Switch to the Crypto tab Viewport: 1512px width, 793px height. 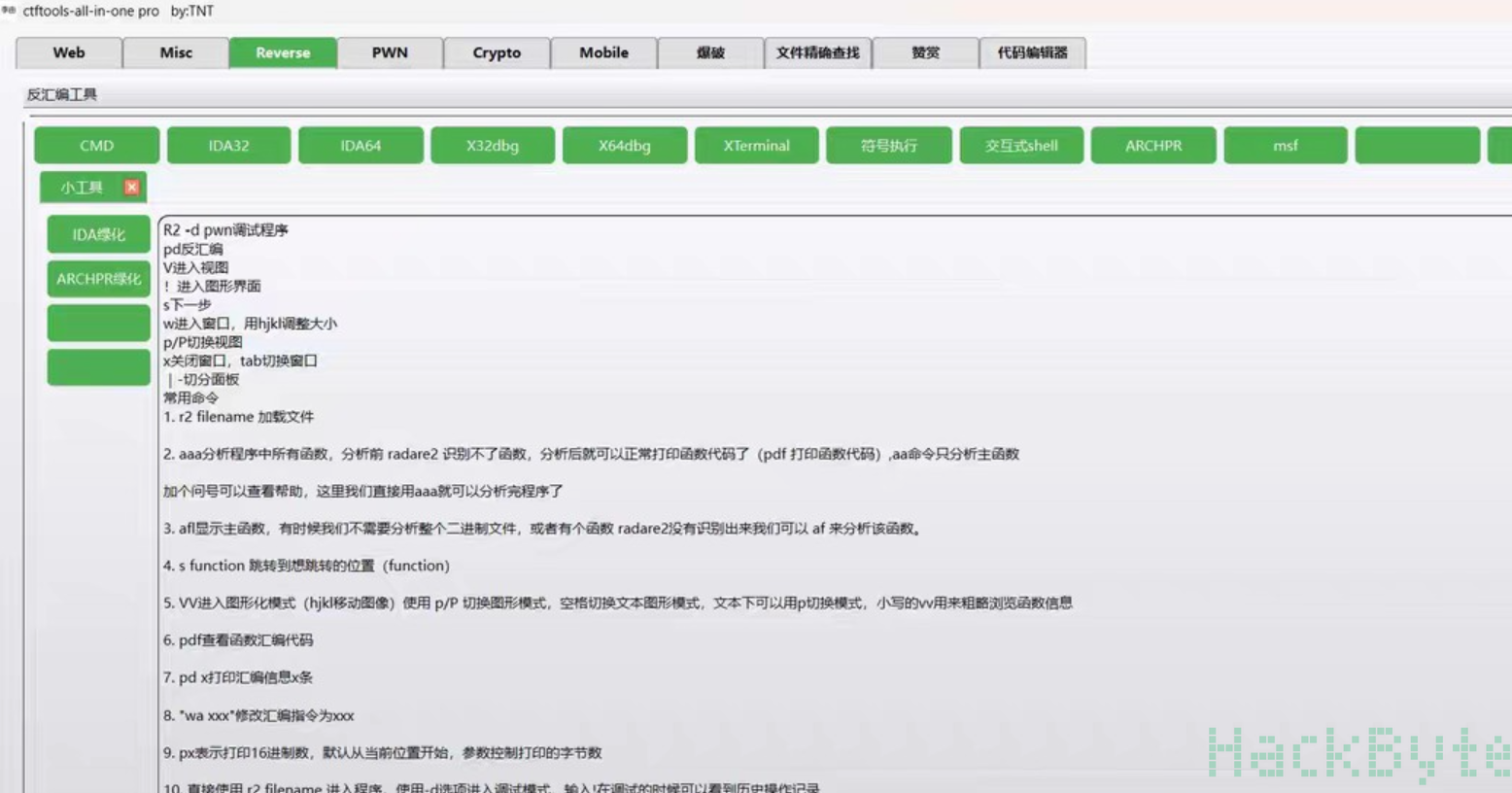click(x=497, y=52)
